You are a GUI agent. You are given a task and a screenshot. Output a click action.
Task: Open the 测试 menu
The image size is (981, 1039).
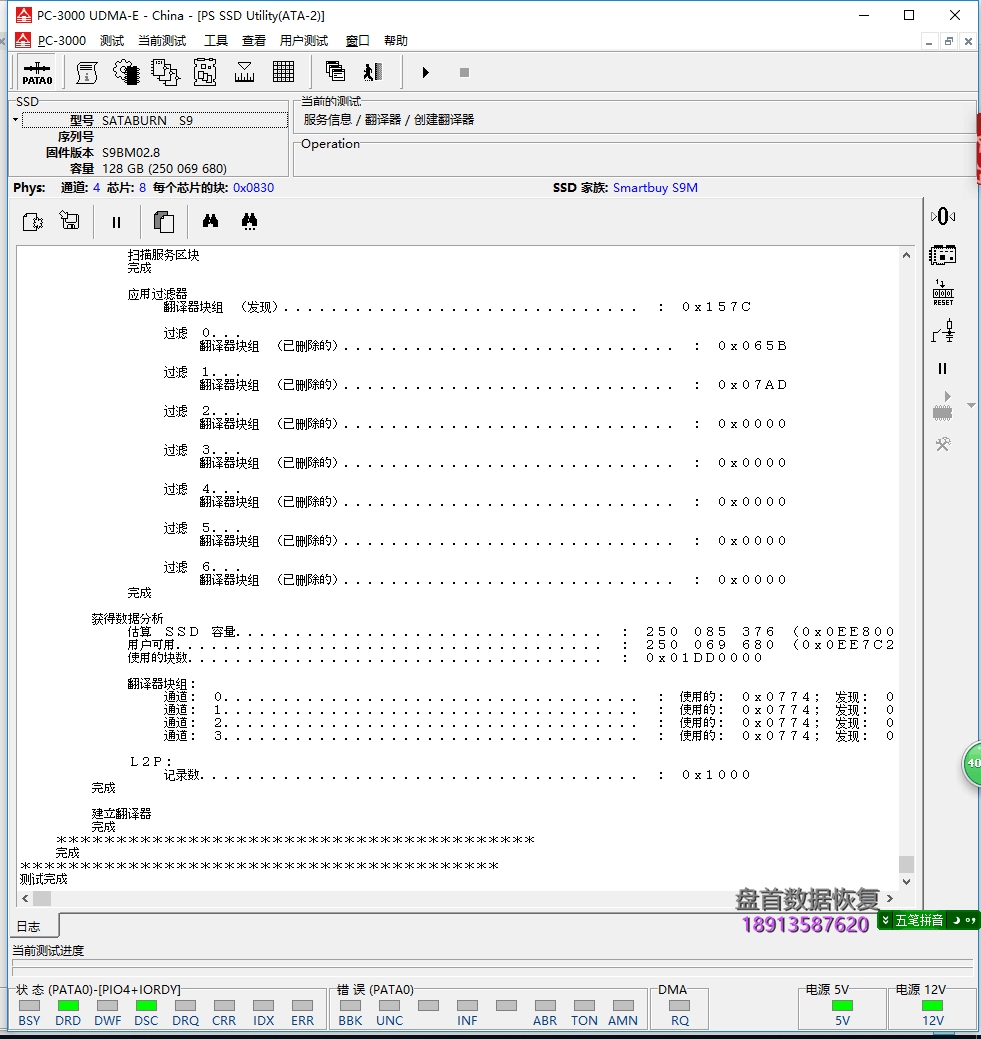coord(112,40)
